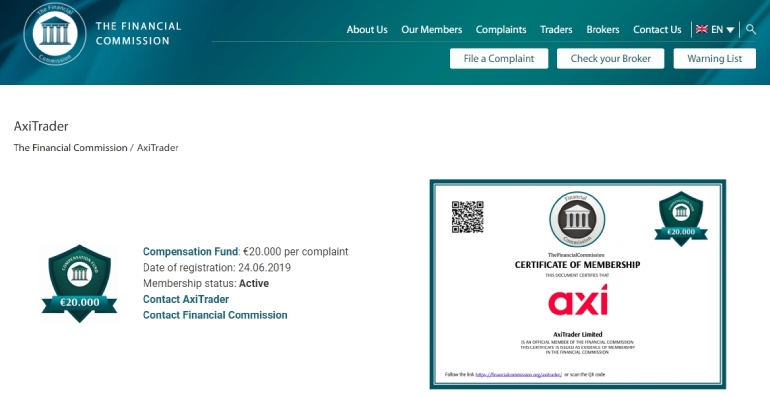This screenshot has height=396, width=770.
Task: Click the AxiTrader page heading
Action: pos(41,126)
